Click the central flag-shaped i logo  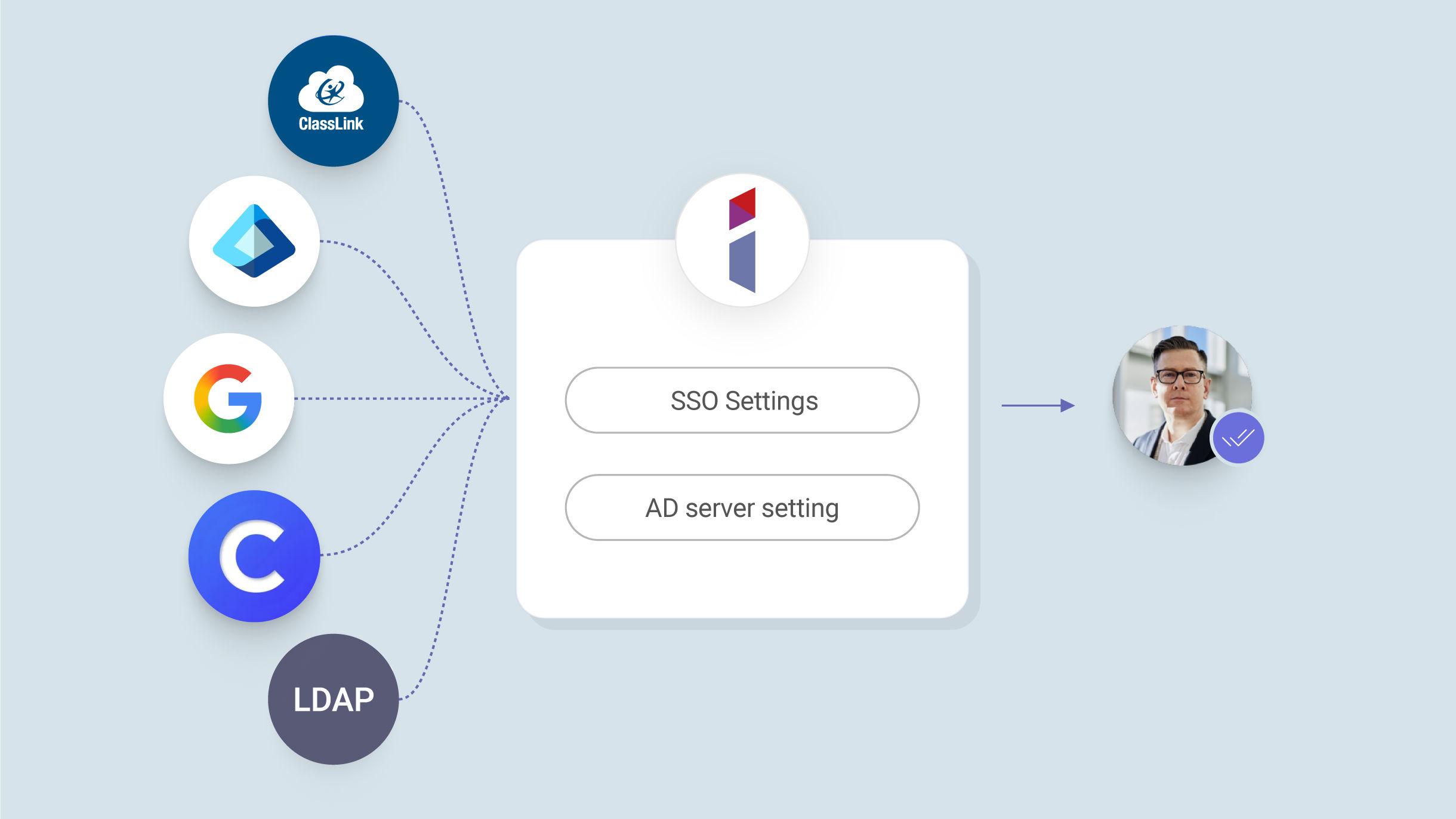[x=742, y=240]
